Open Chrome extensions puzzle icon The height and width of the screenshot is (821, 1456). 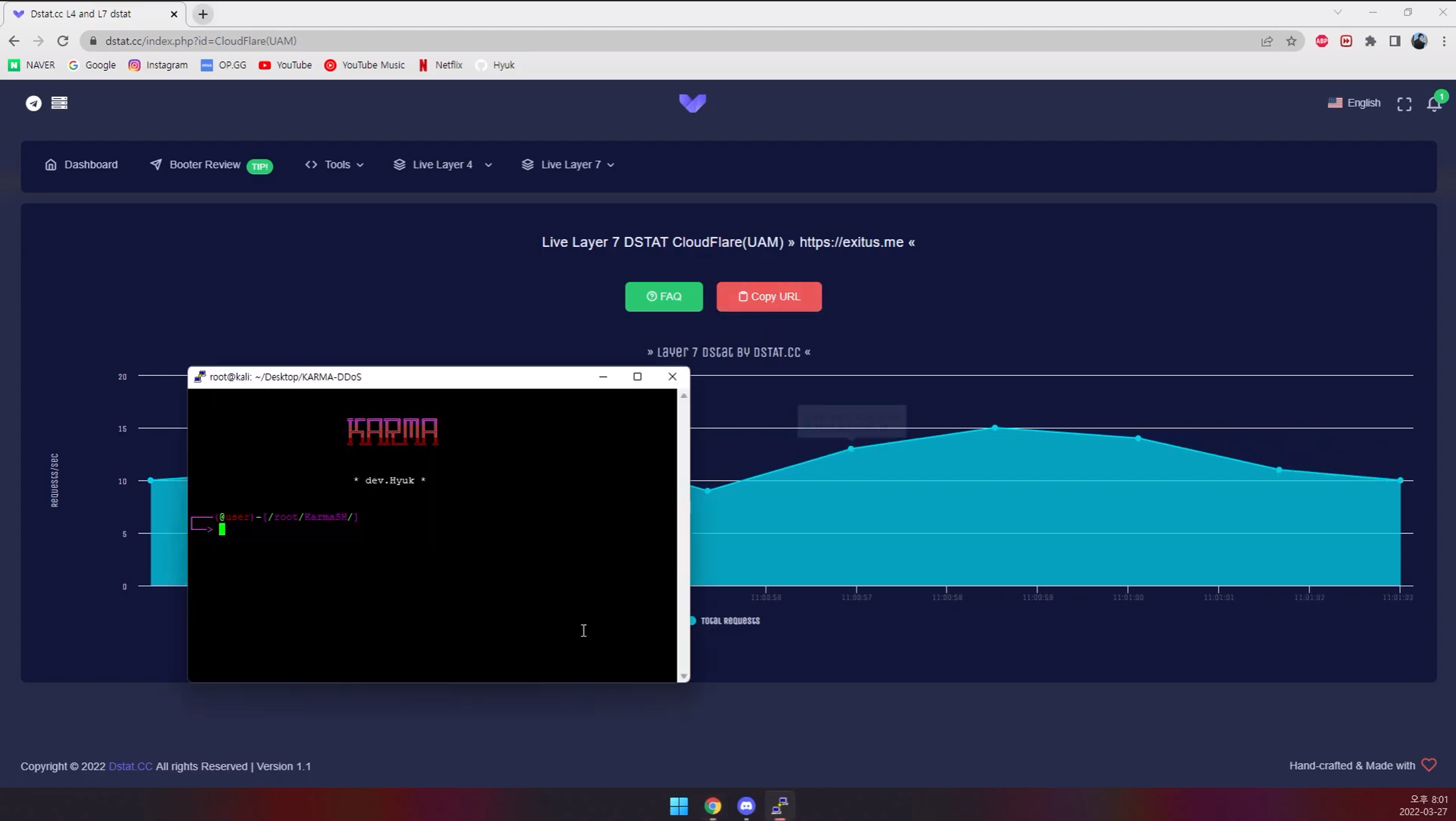click(1370, 41)
